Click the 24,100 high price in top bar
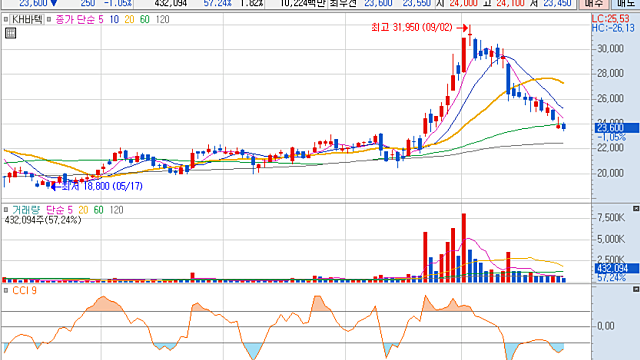The height and width of the screenshot is (360, 640). tap(510, 3)
